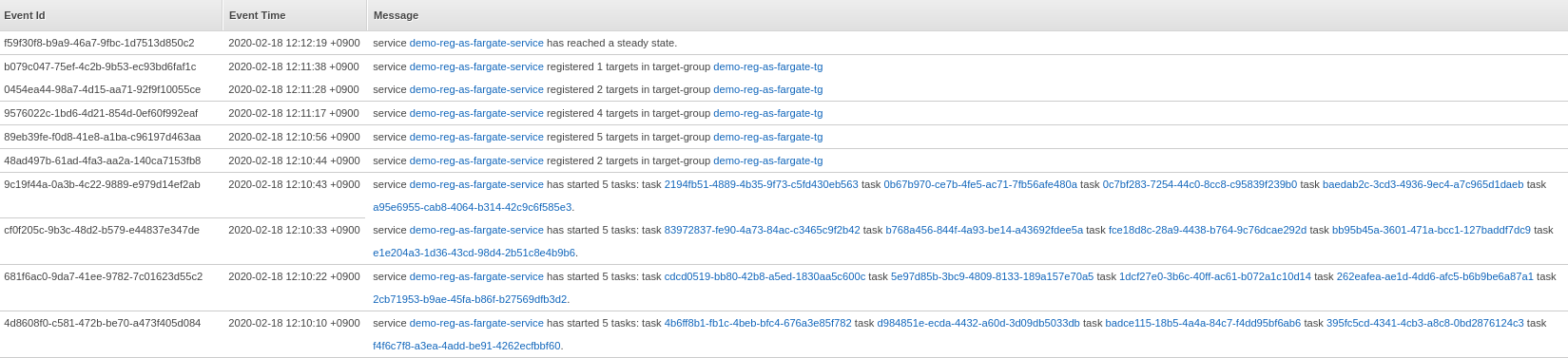The width and height of the screenshot is (1568, 358).
Task: Open service link in the 12:11:38 event row
Action: coord(476,66)
